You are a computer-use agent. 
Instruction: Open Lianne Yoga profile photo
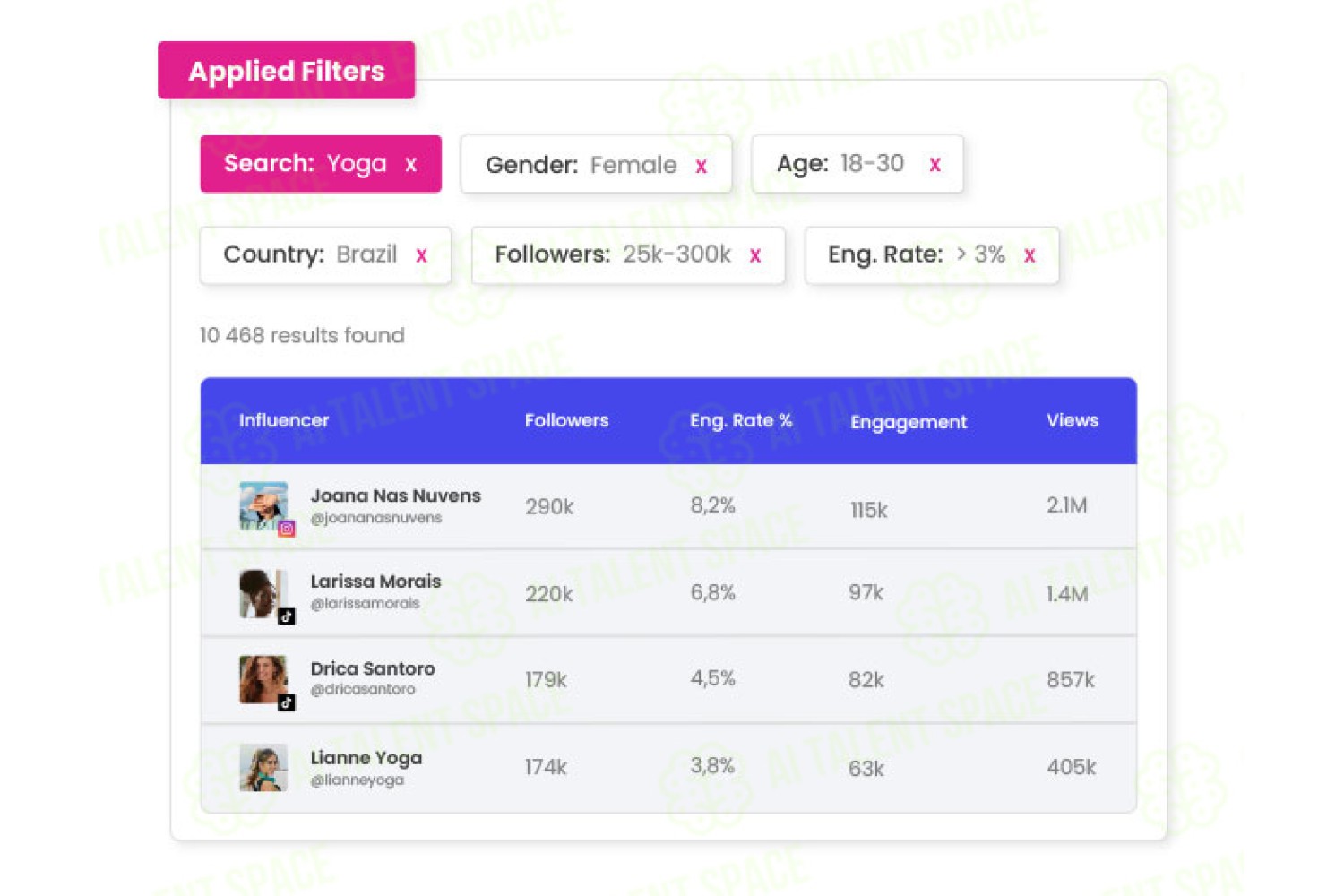pos(263,767)
